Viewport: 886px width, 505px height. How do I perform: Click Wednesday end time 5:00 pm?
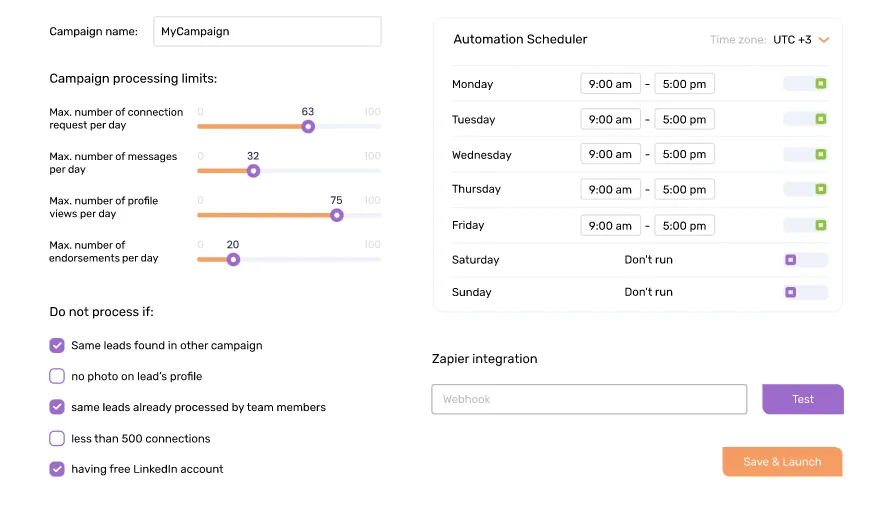coord(684,154)
